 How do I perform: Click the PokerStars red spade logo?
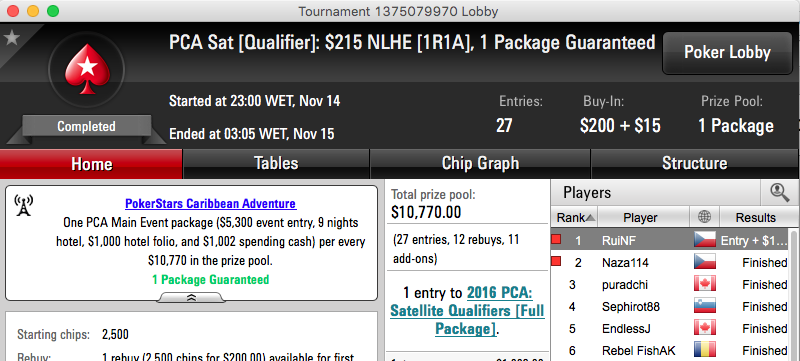tap(87, 70)
